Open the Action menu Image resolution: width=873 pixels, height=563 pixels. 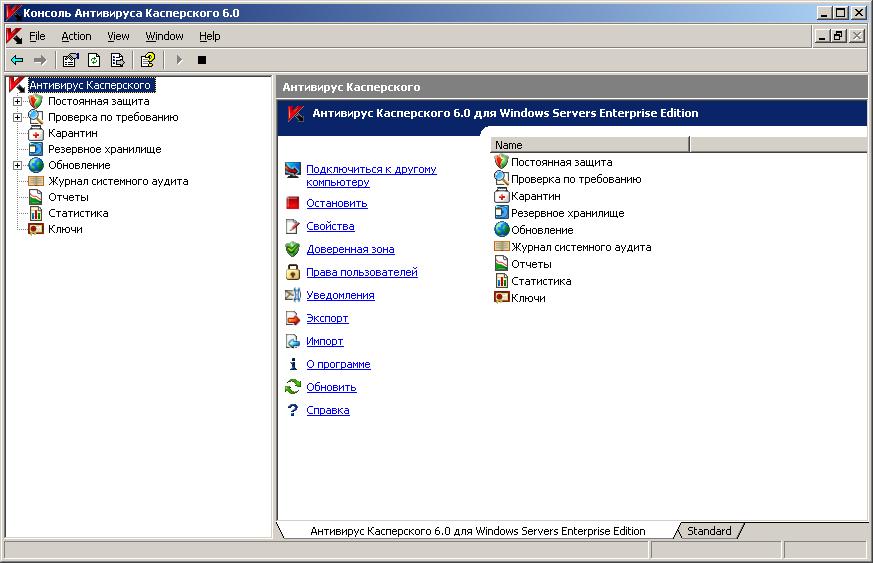76,36
